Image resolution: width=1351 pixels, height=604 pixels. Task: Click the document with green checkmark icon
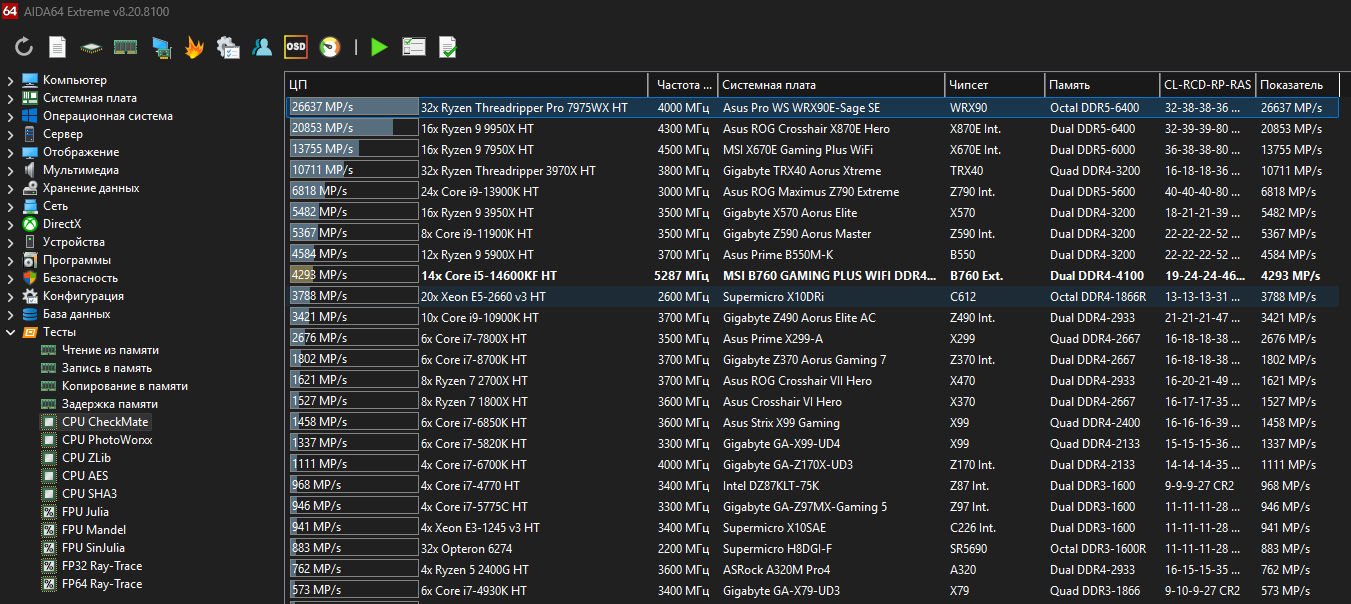pos(448,46)
